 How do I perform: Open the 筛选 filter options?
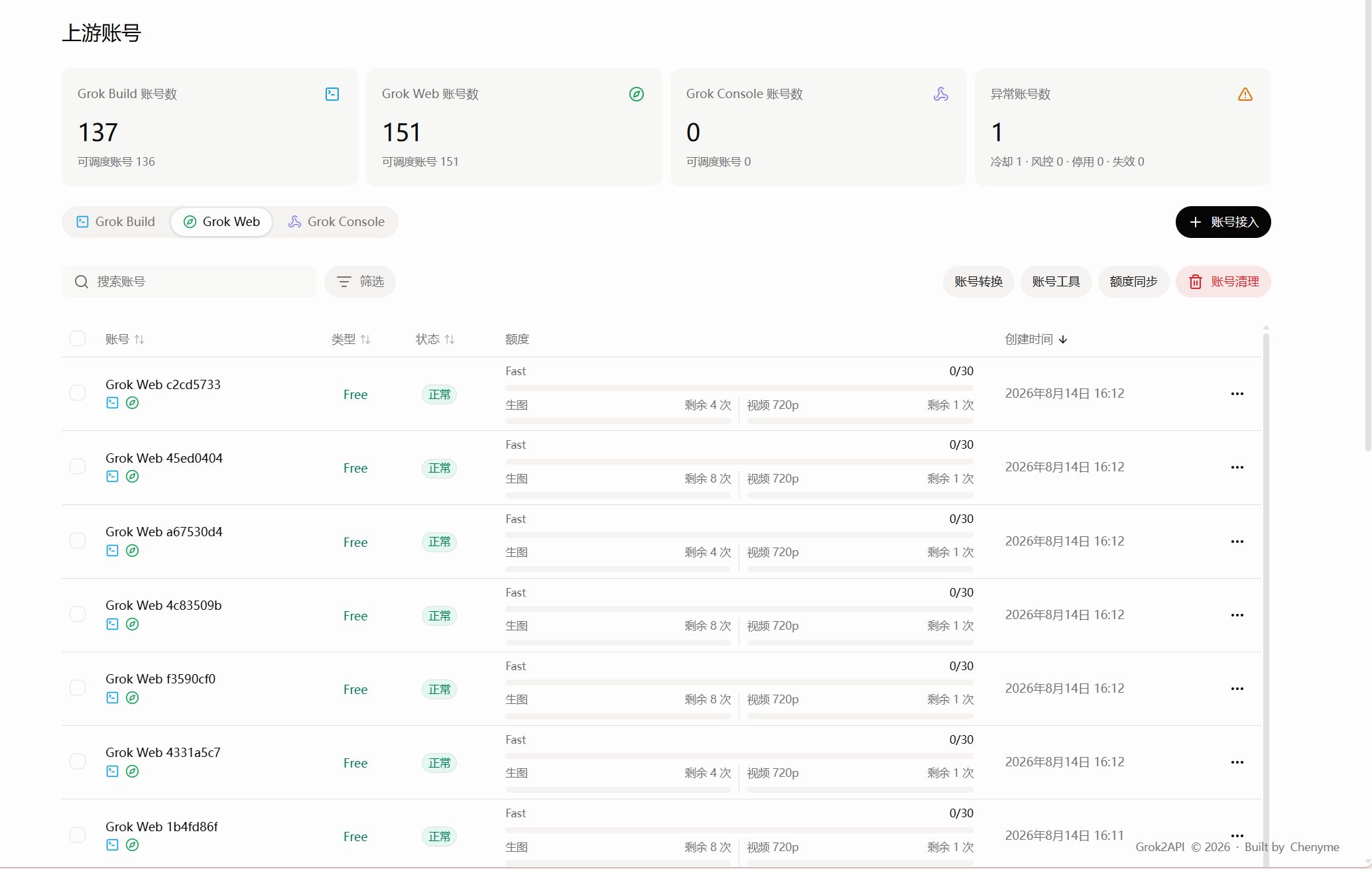(360, 282)
